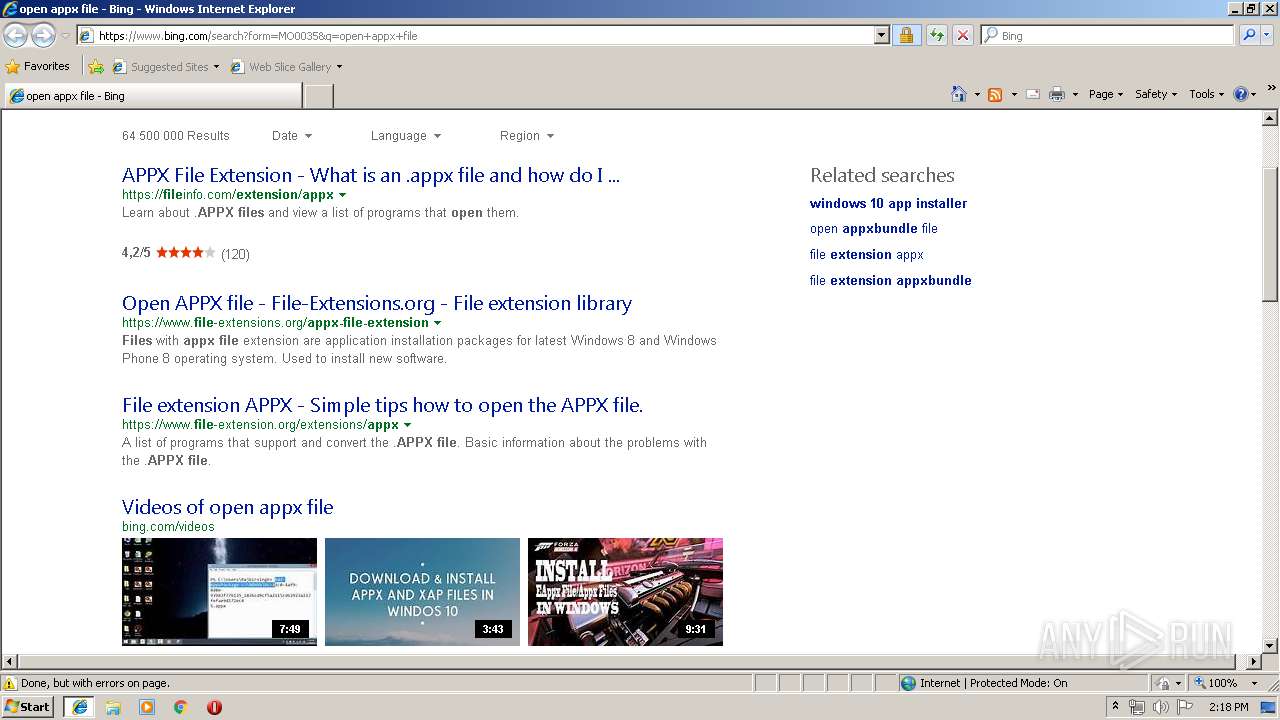Click the system tray volume icon
This screenshot has width=1280, height=720.
click(x=1160, y=707)
